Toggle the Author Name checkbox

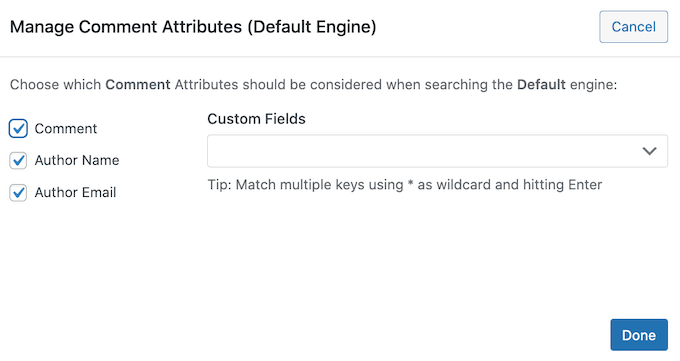18,161
